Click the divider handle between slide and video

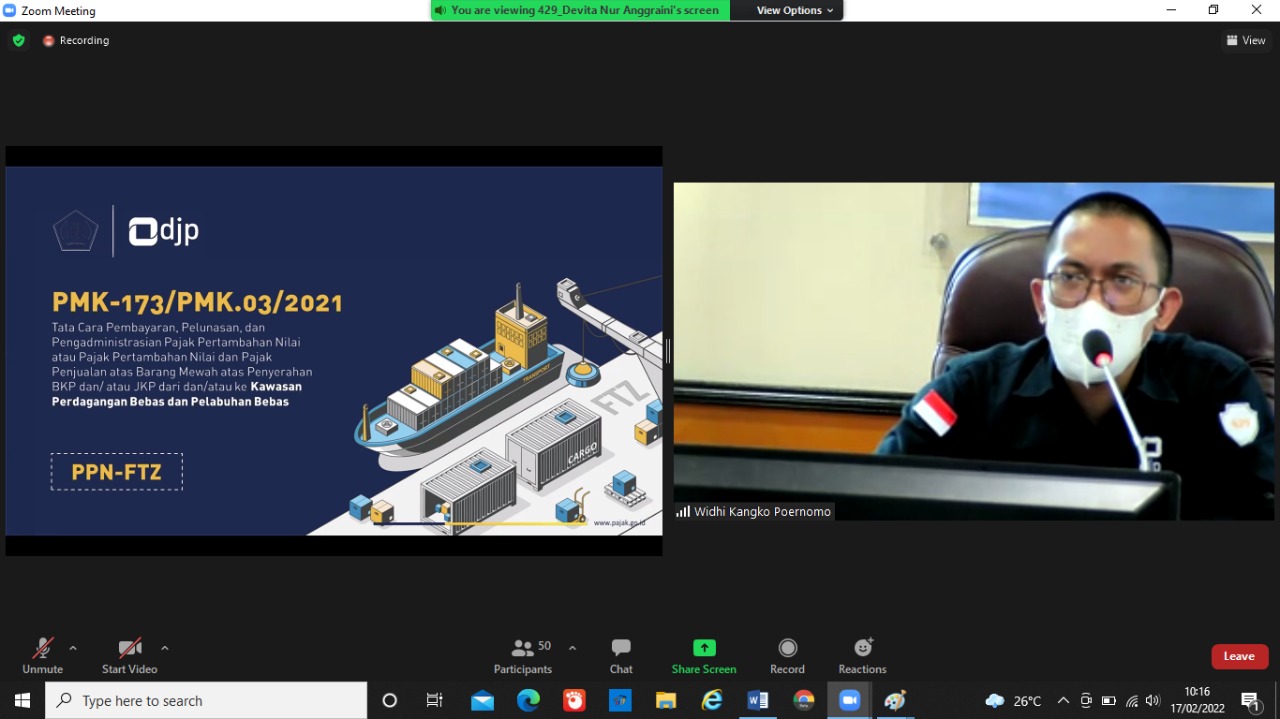pyautogui.click(x=667, y=351)
